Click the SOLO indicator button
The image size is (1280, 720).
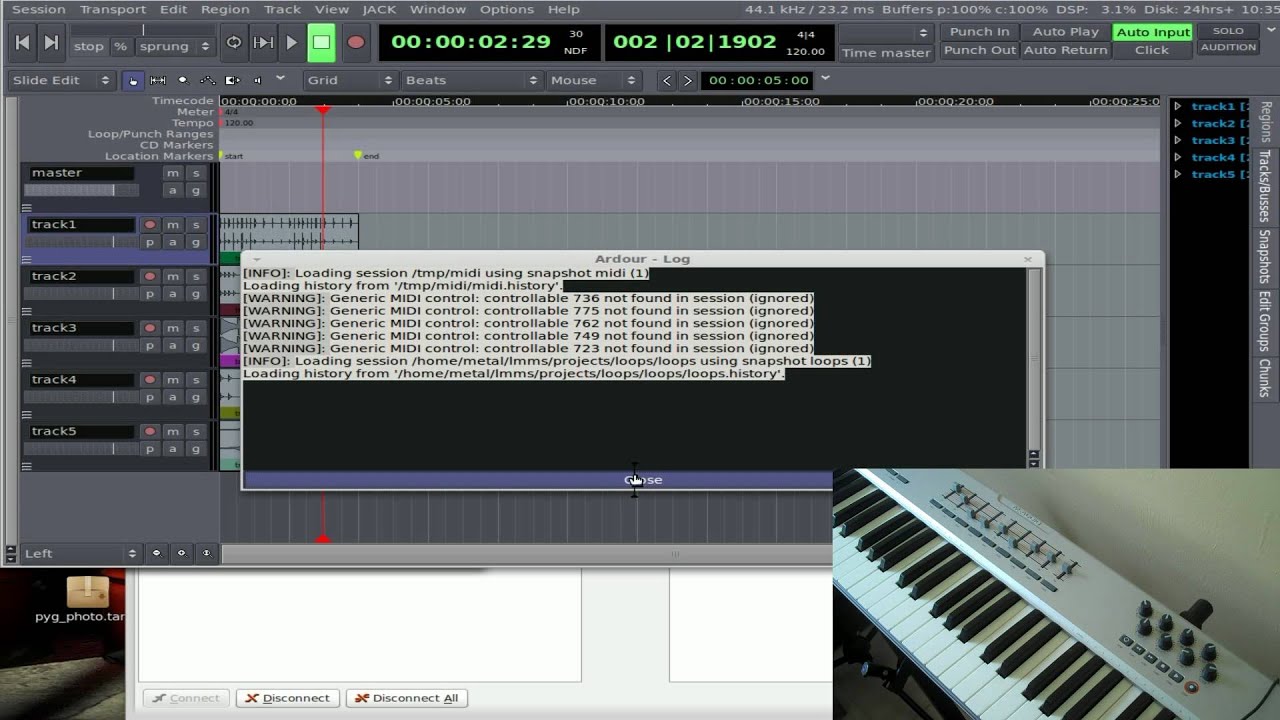coord(1228,31)
